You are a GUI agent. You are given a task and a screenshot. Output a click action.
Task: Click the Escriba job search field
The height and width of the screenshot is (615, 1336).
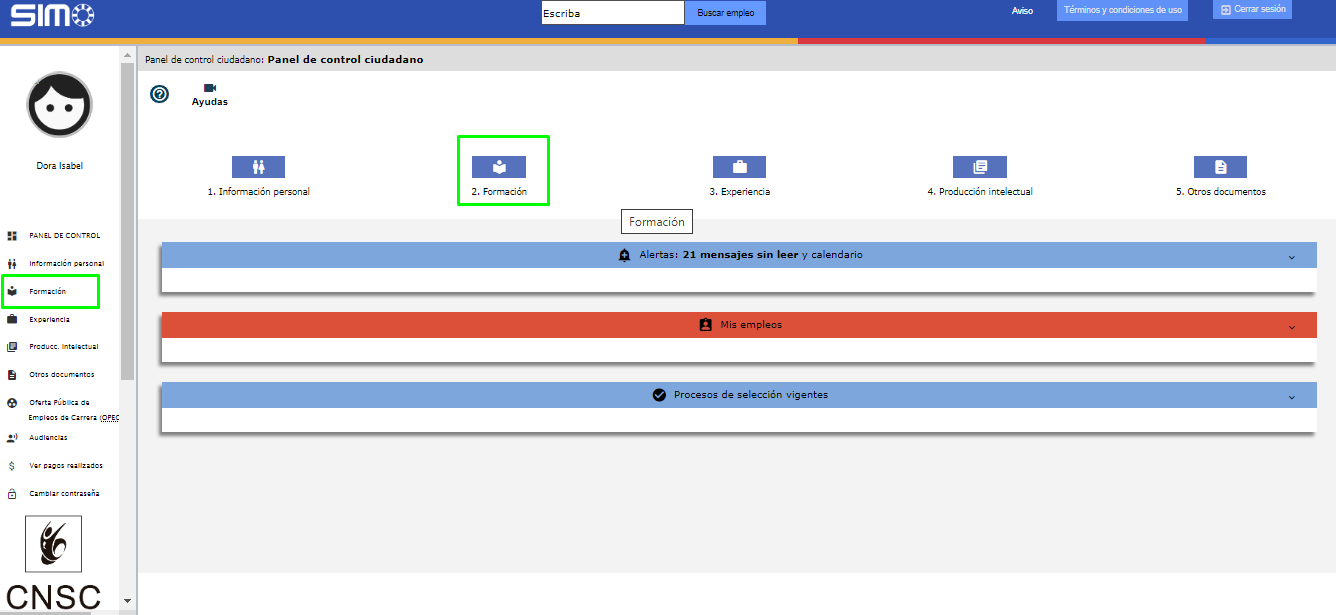point(612,13)
